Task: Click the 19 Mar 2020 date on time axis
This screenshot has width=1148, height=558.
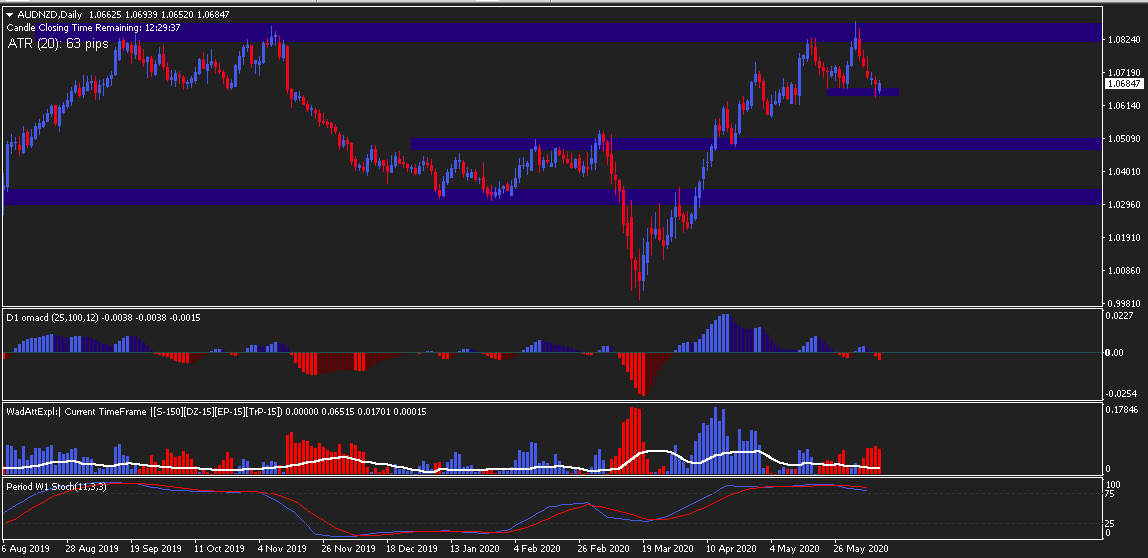Action: (x=667, y=548)
